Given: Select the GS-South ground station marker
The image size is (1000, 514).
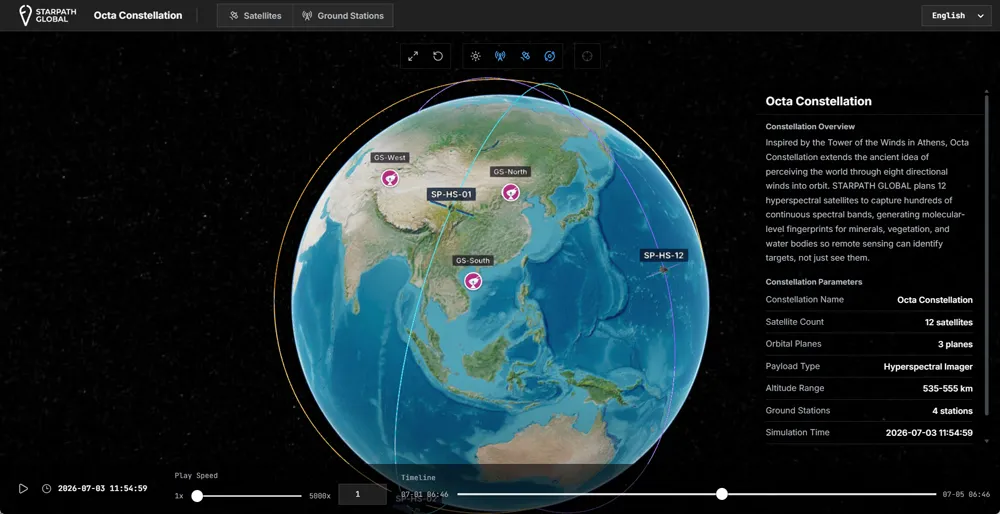Looking at the screenshot, I should click(x=473, y=281).
